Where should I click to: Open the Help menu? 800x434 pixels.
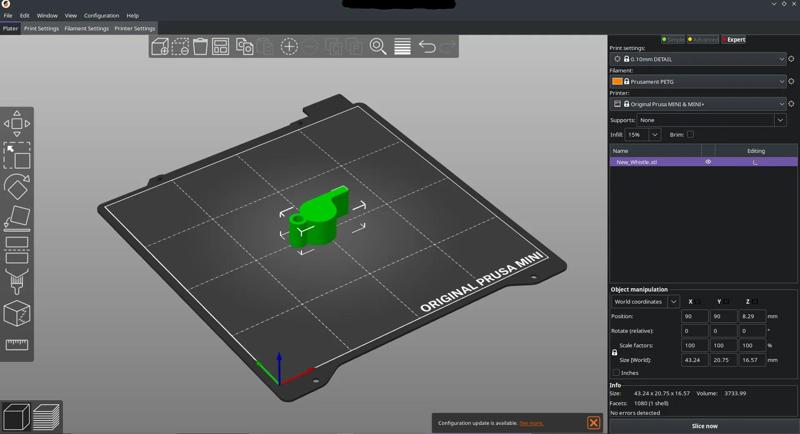point(133,16)
